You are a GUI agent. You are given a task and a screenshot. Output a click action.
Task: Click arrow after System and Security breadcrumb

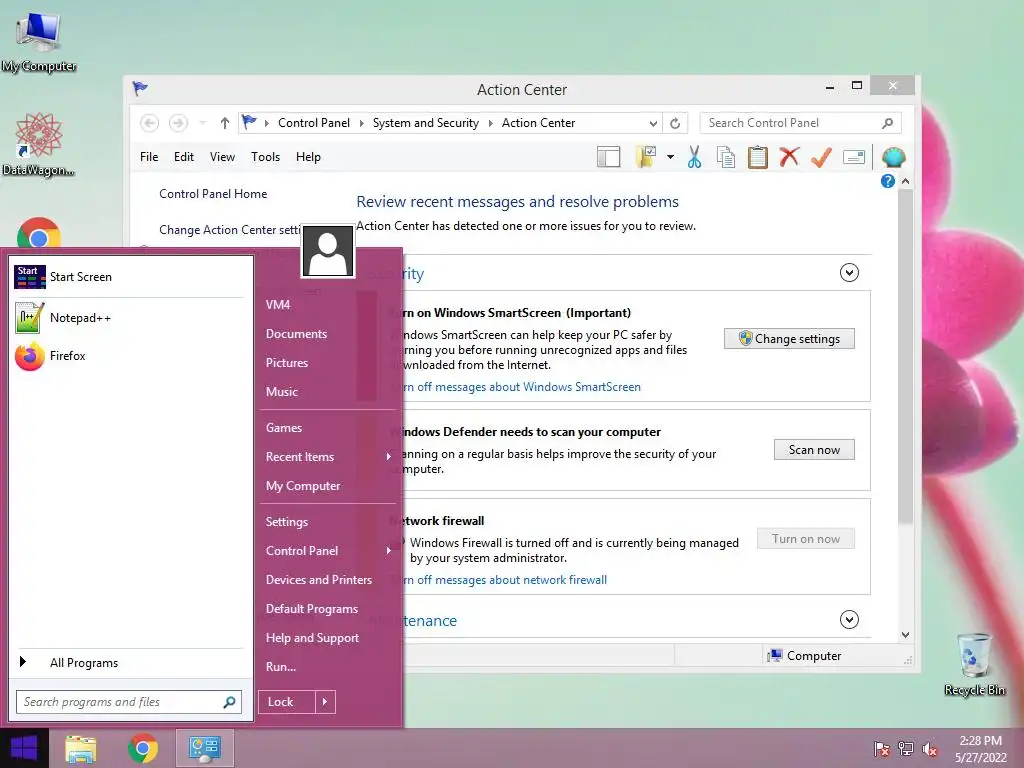pyautogui.click(x=490, y=123)
